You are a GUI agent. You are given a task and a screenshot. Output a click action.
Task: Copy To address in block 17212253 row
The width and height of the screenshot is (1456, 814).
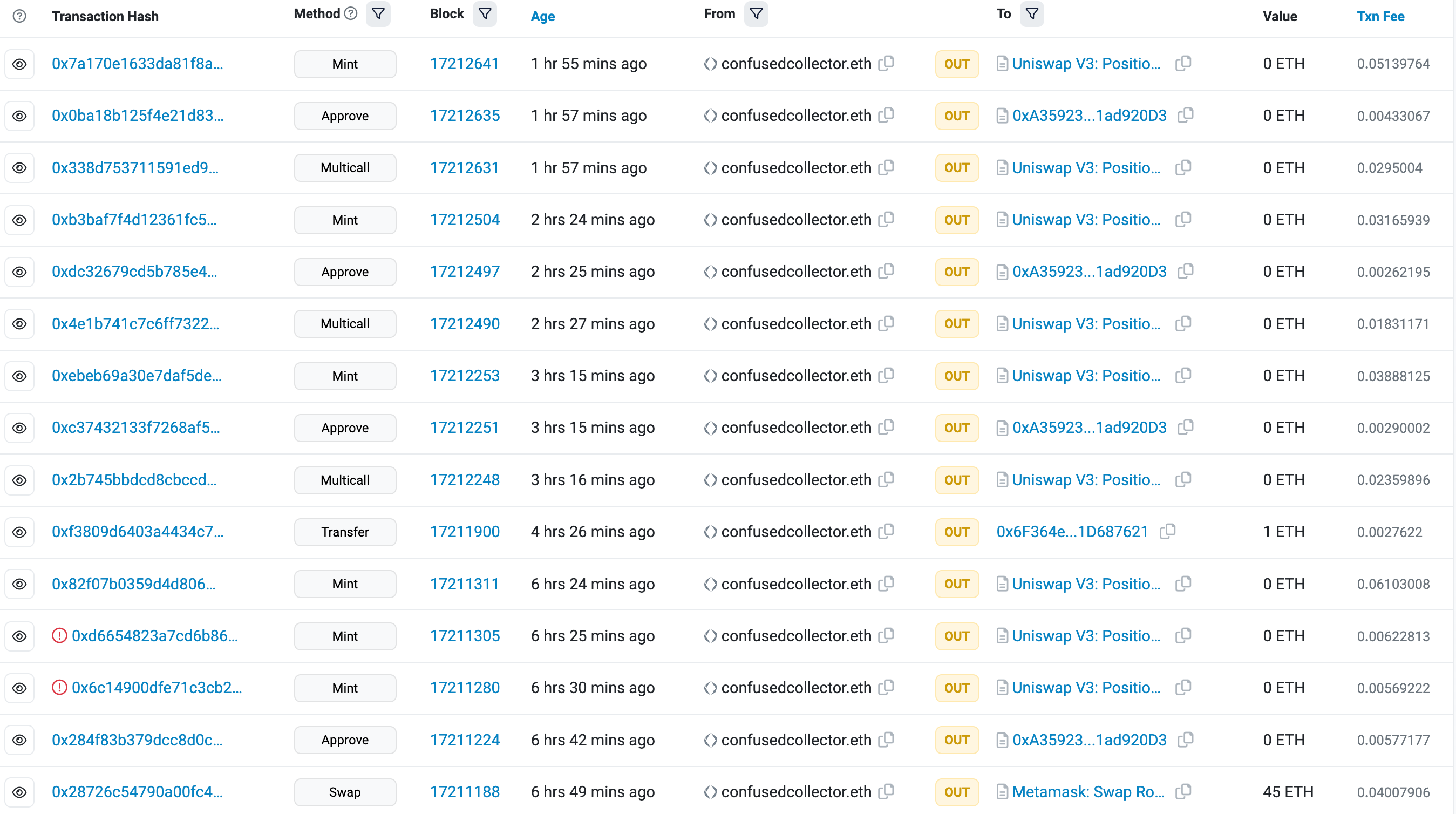pos(1183,375)
